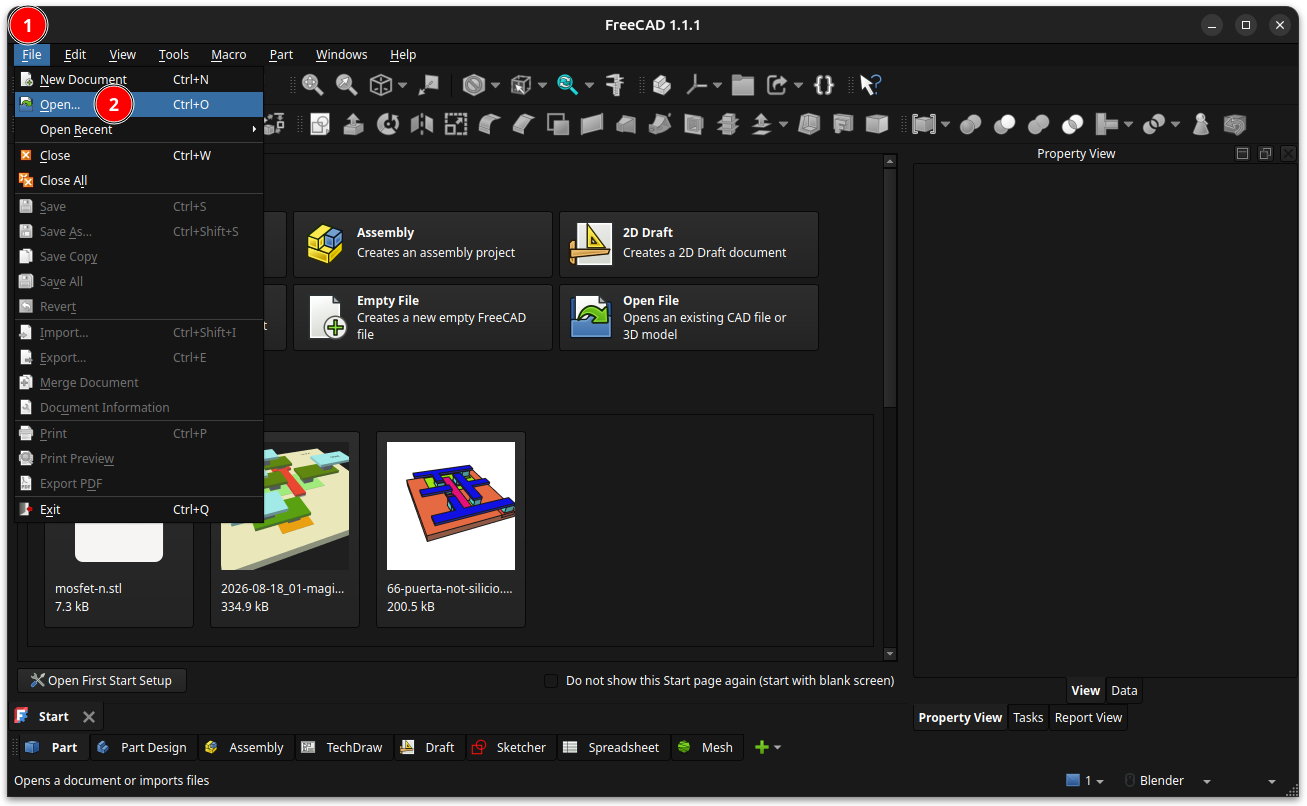
Task: Click the Start page vertical scrollbar
Action: (x=890, y=407)
